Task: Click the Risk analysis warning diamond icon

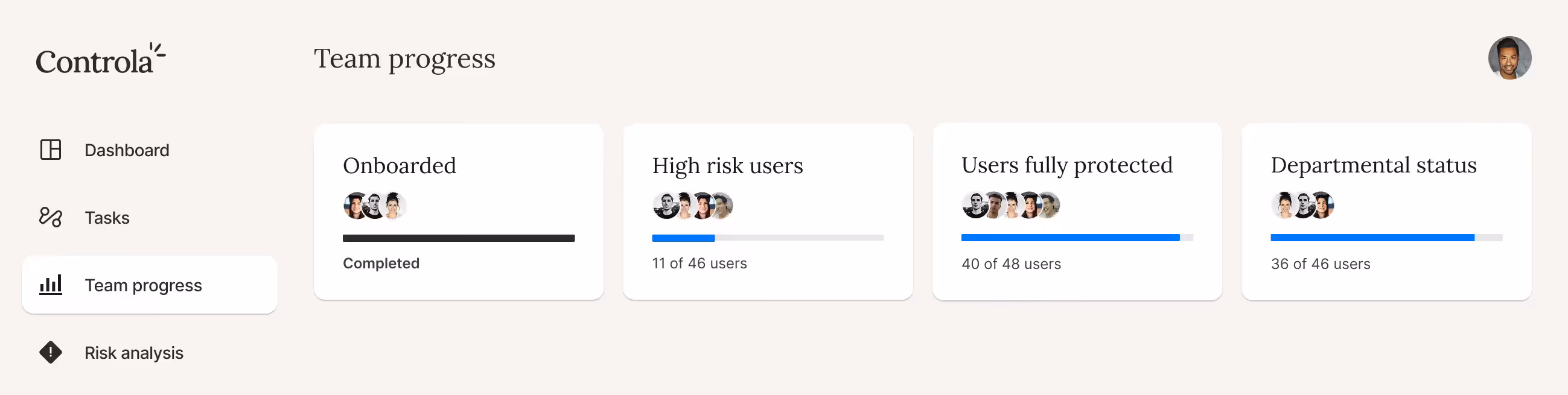Action: [x=51, y=352]
